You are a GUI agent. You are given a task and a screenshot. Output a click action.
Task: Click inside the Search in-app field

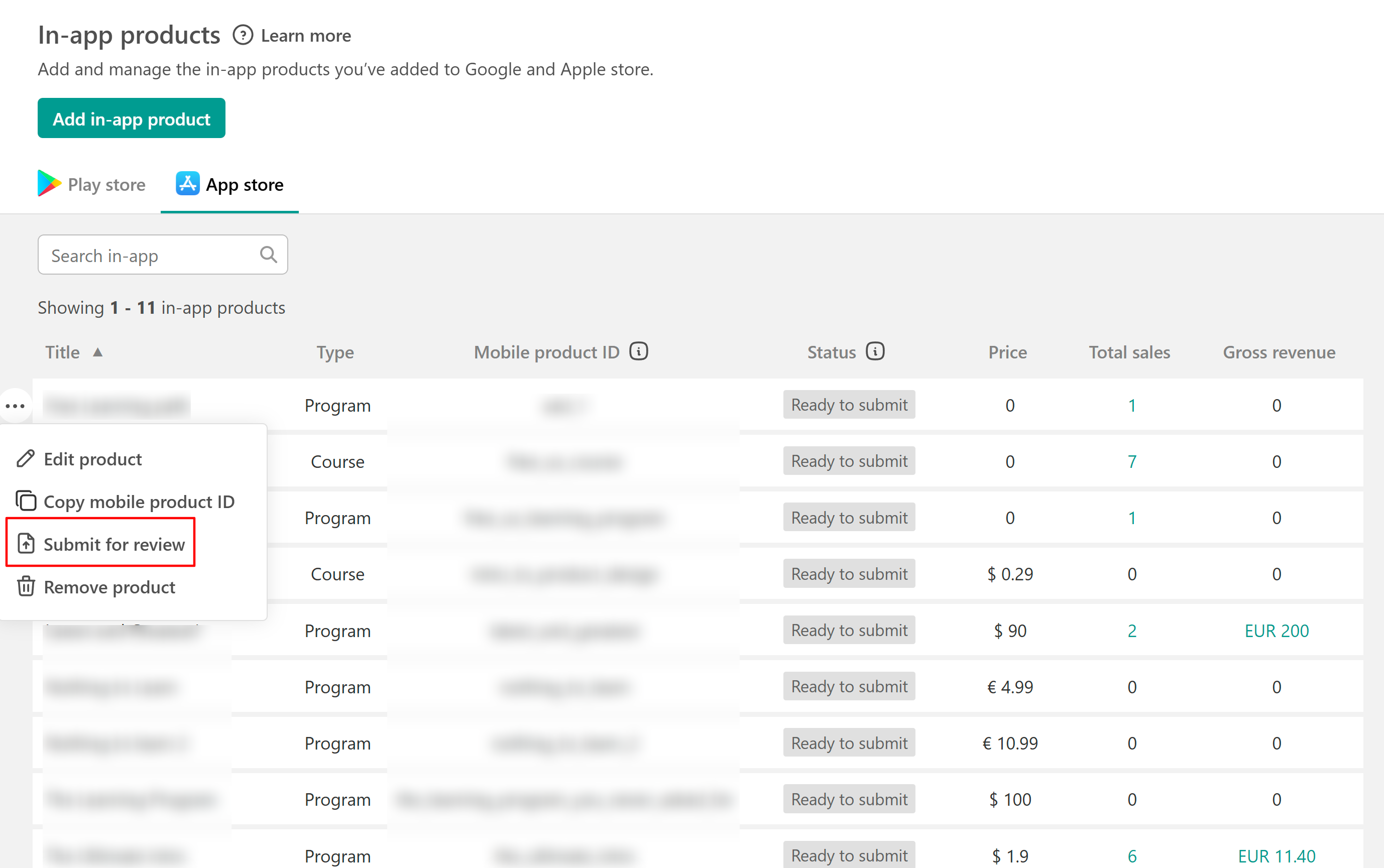pos(149,255)
